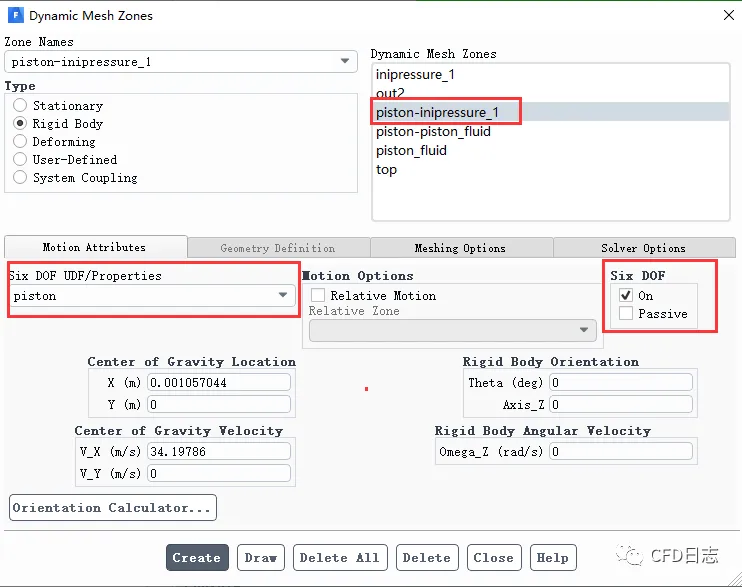The height and width of the screenshot is (587, 742).
Task: Select the top zone in list
Action: 386,169
